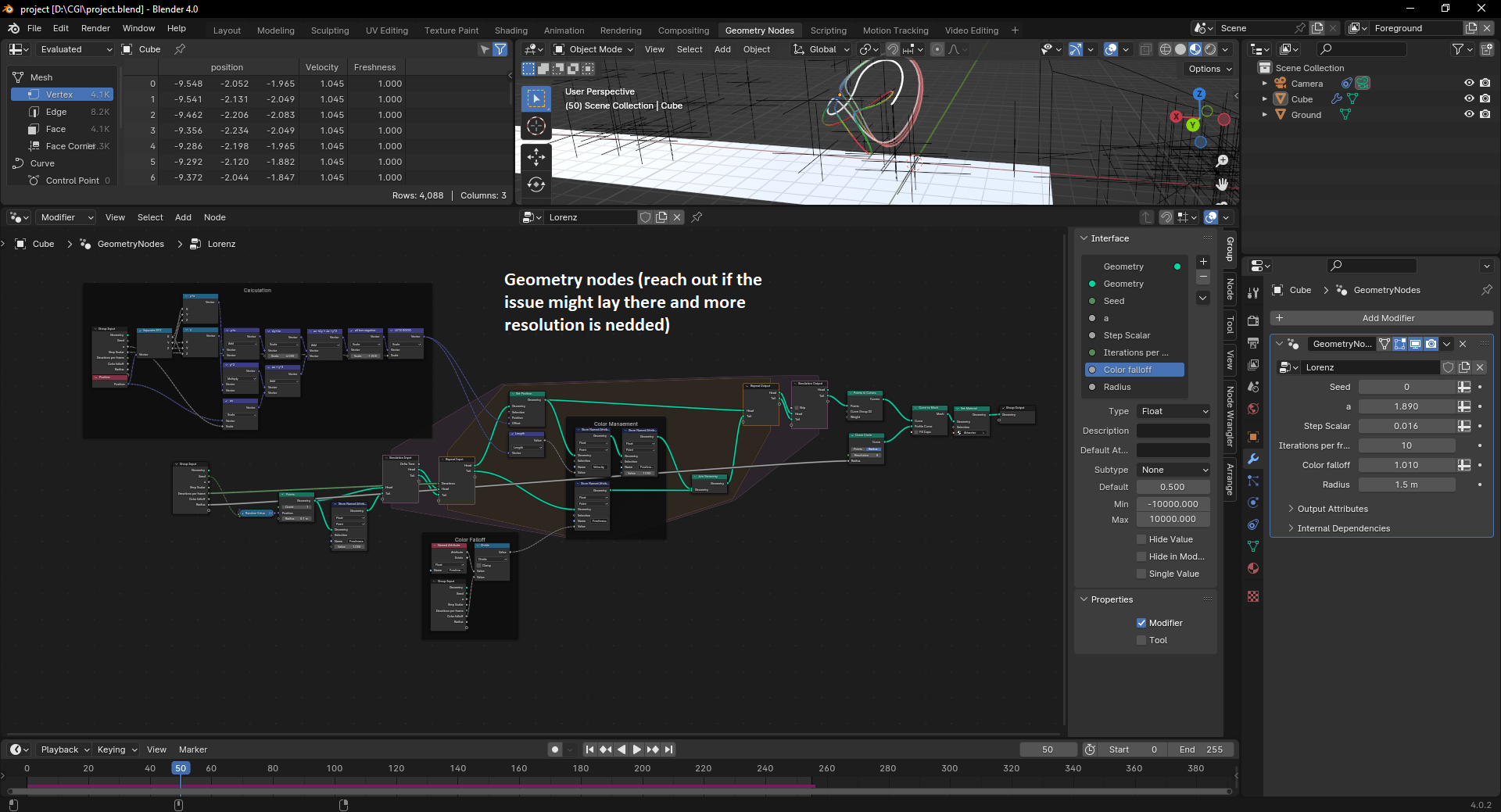The width and height of the screenshot is (1501, 812).
Task: Open the Global transform orientation dropdown
Action: [821, 49]
